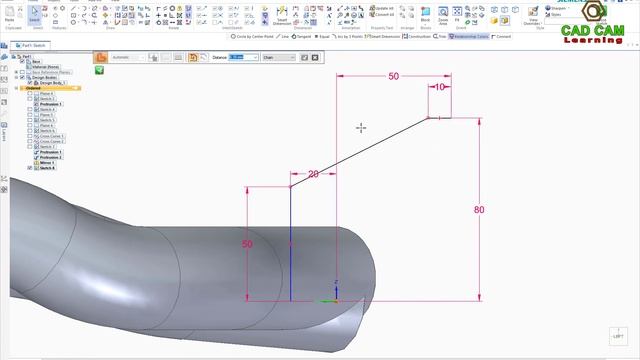Click the Connect relationship icon in Relate group
Image resolution: width=640 pixels, height=360 pixels.
click(159, 8)
